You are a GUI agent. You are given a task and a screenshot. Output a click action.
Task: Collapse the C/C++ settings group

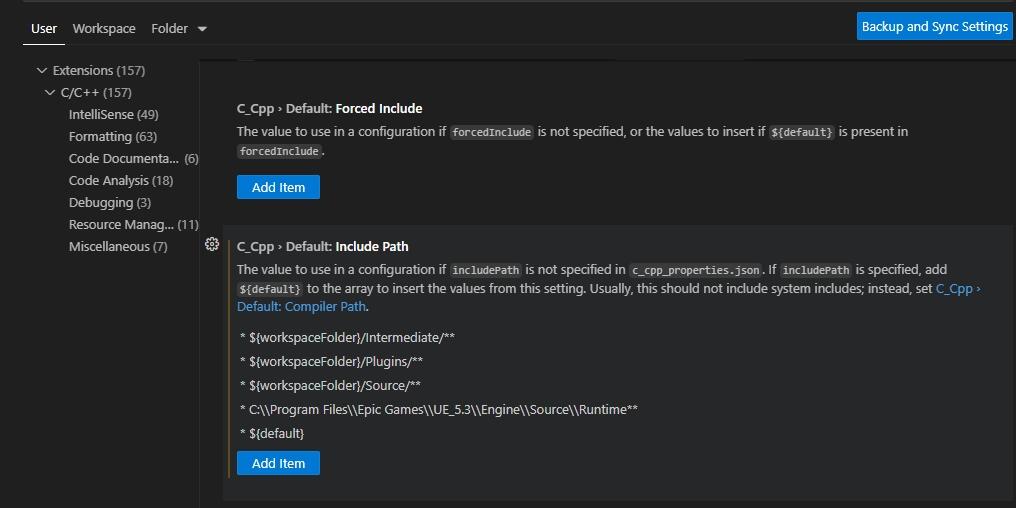50,93
